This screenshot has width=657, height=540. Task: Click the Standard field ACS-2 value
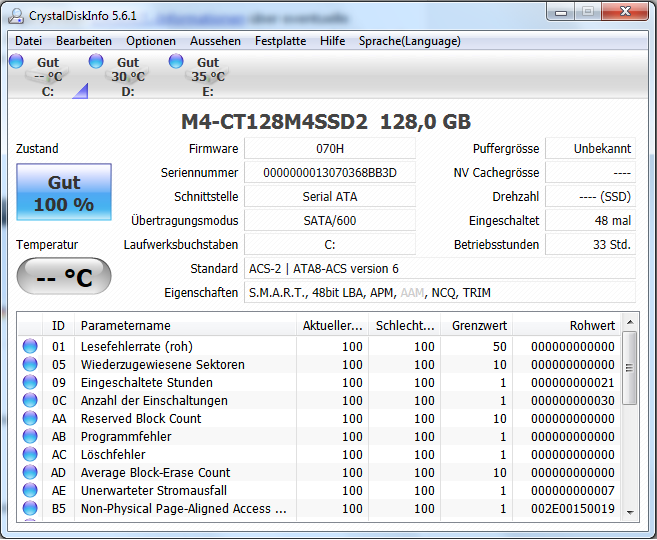point(440,268)
